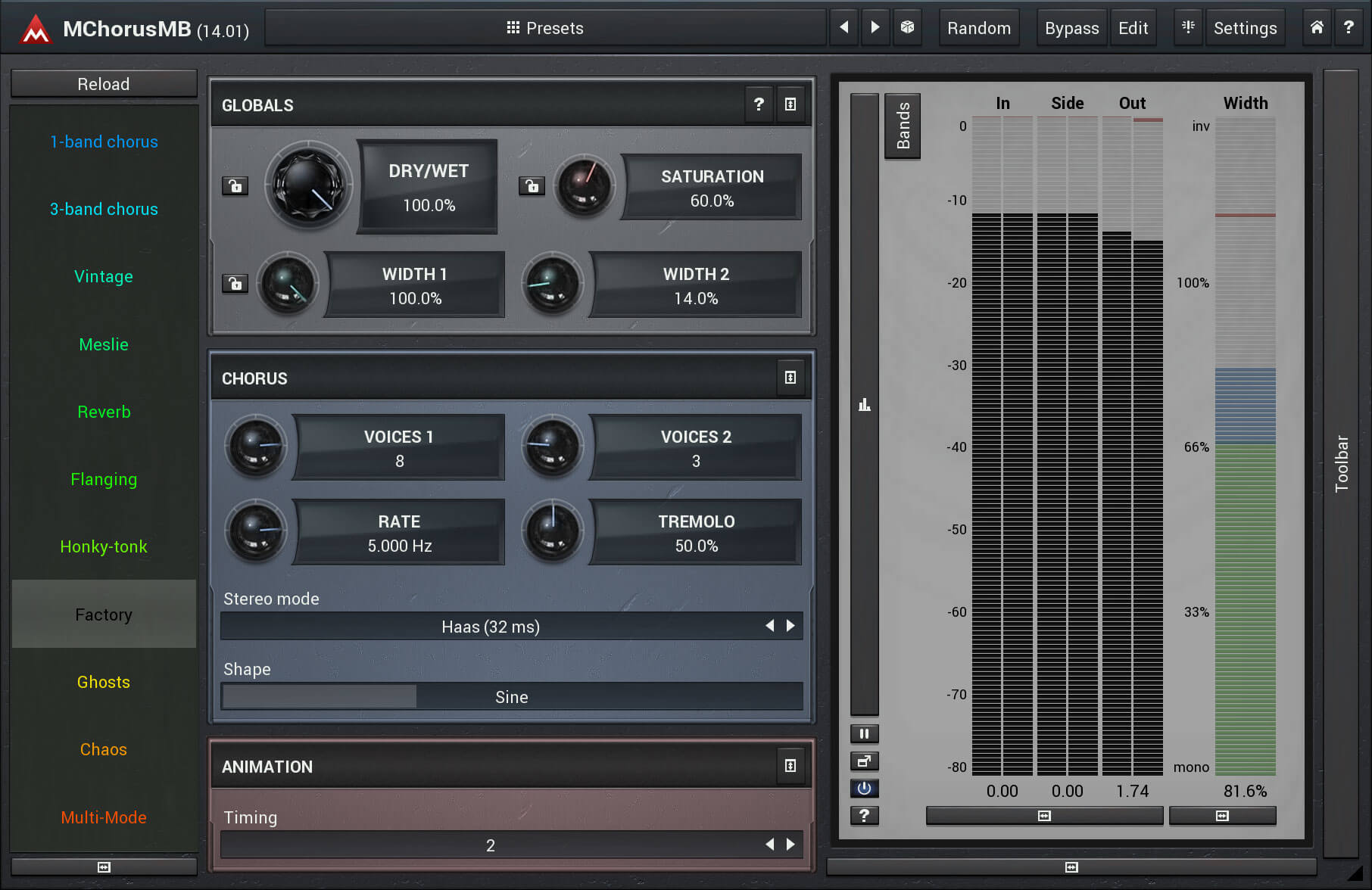The image size is (1372, 890).
Task: Toggle the Saturation lock icon
Action: pos(532,185)
